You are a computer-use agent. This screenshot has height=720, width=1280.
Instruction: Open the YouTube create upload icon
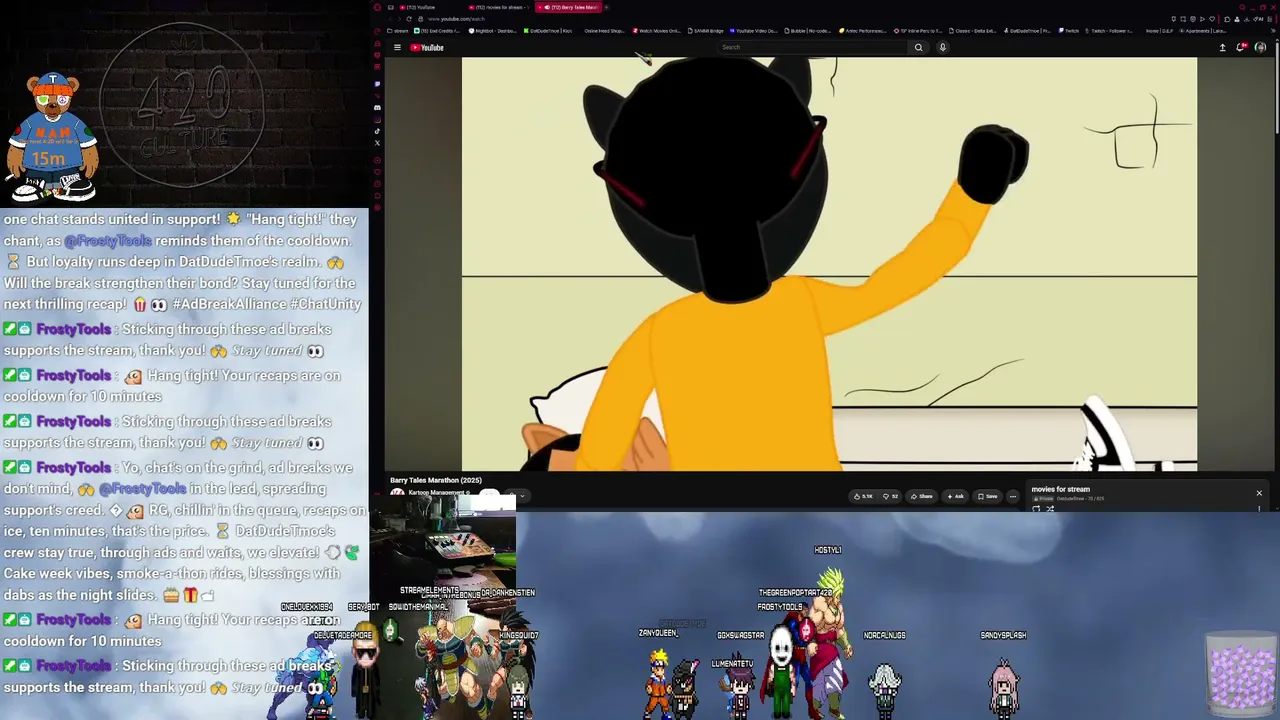[1222, 47]
